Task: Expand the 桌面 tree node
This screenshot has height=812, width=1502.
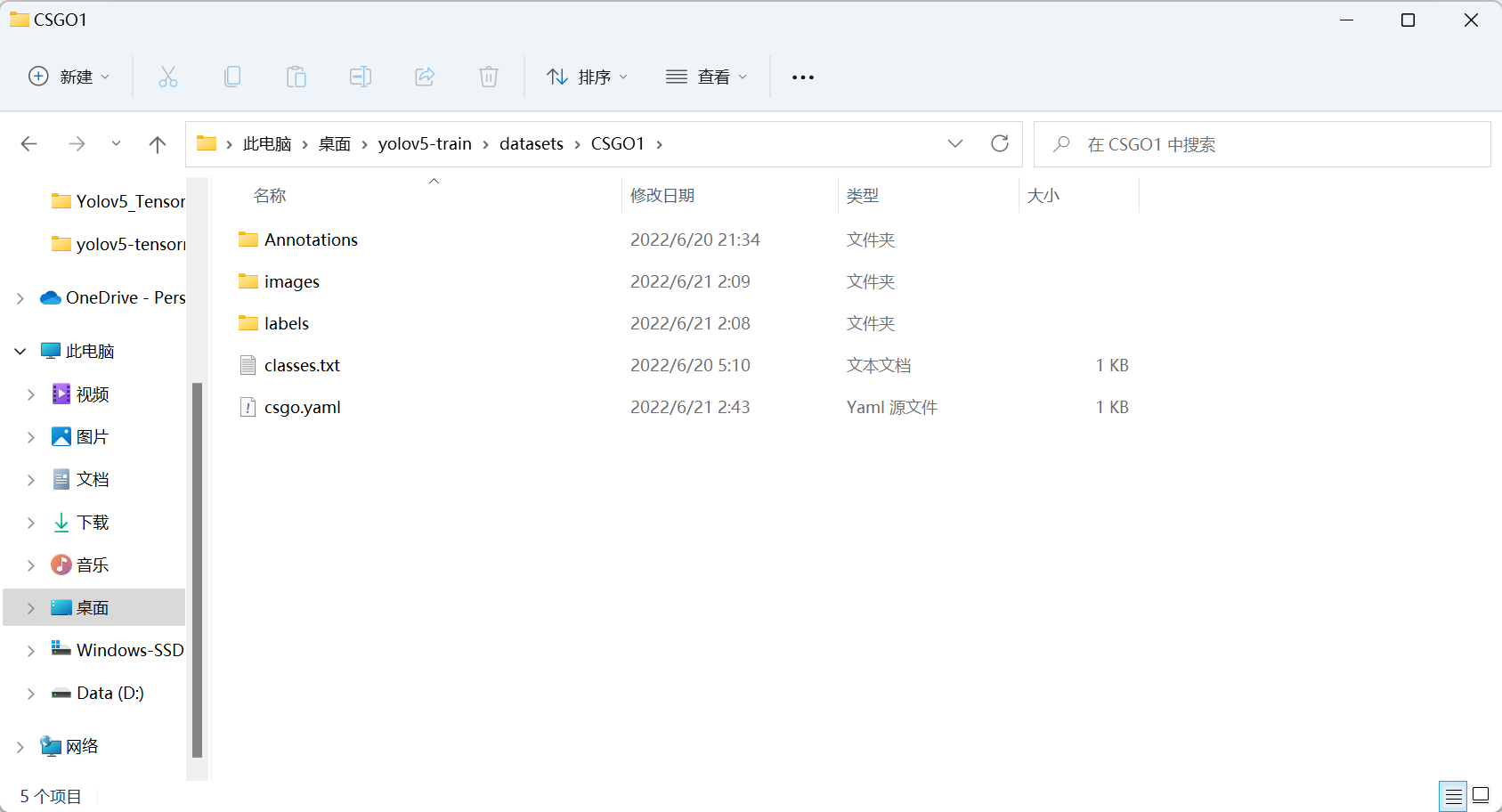Action: pos(31,608)
